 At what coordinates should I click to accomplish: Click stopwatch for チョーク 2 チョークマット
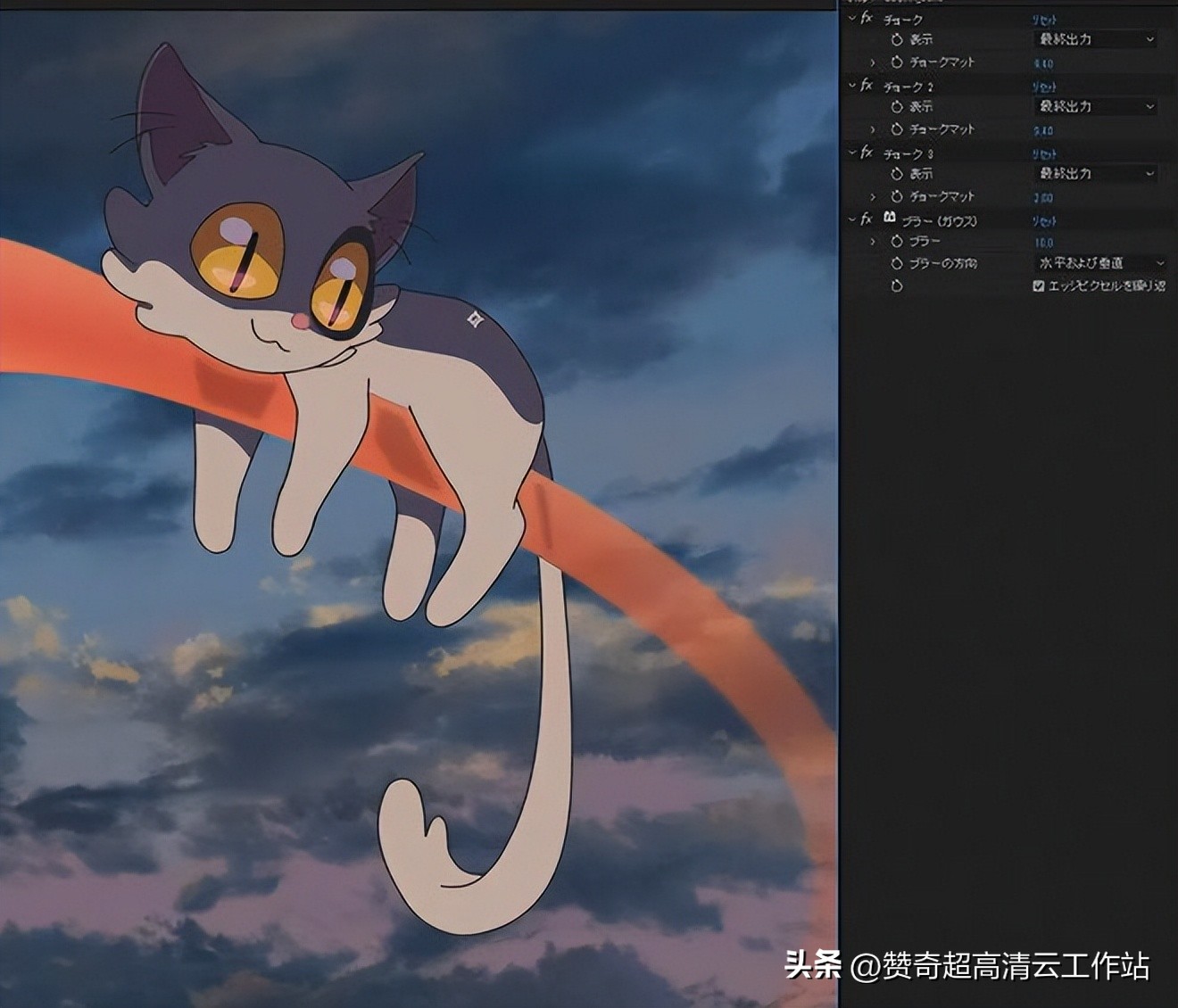point(897,129)
